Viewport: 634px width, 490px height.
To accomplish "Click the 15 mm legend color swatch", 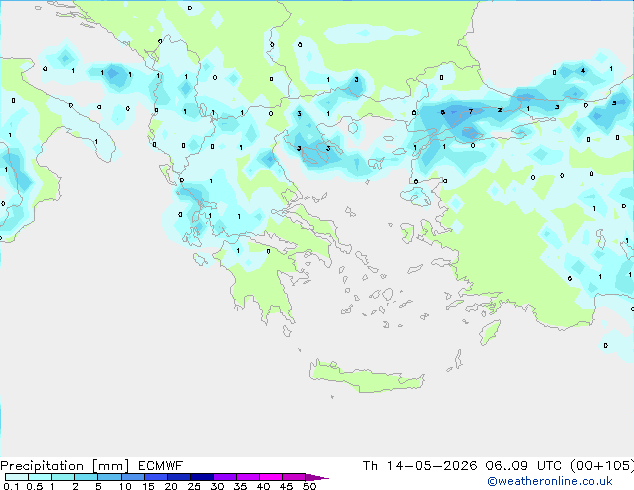I will [155, 477].
